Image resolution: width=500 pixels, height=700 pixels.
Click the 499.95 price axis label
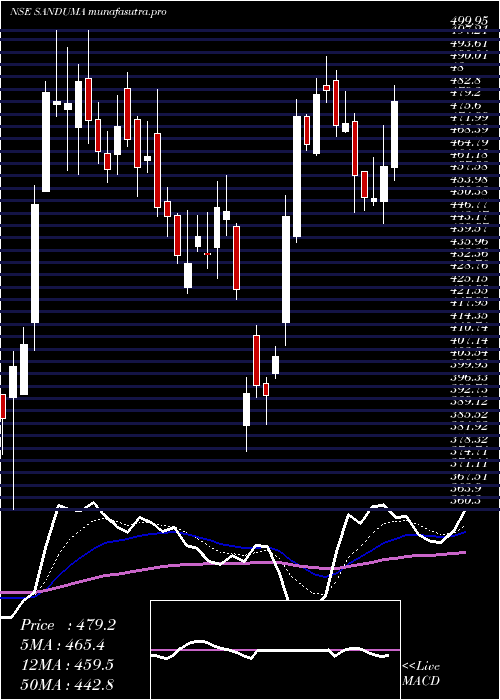pos(471,20)
